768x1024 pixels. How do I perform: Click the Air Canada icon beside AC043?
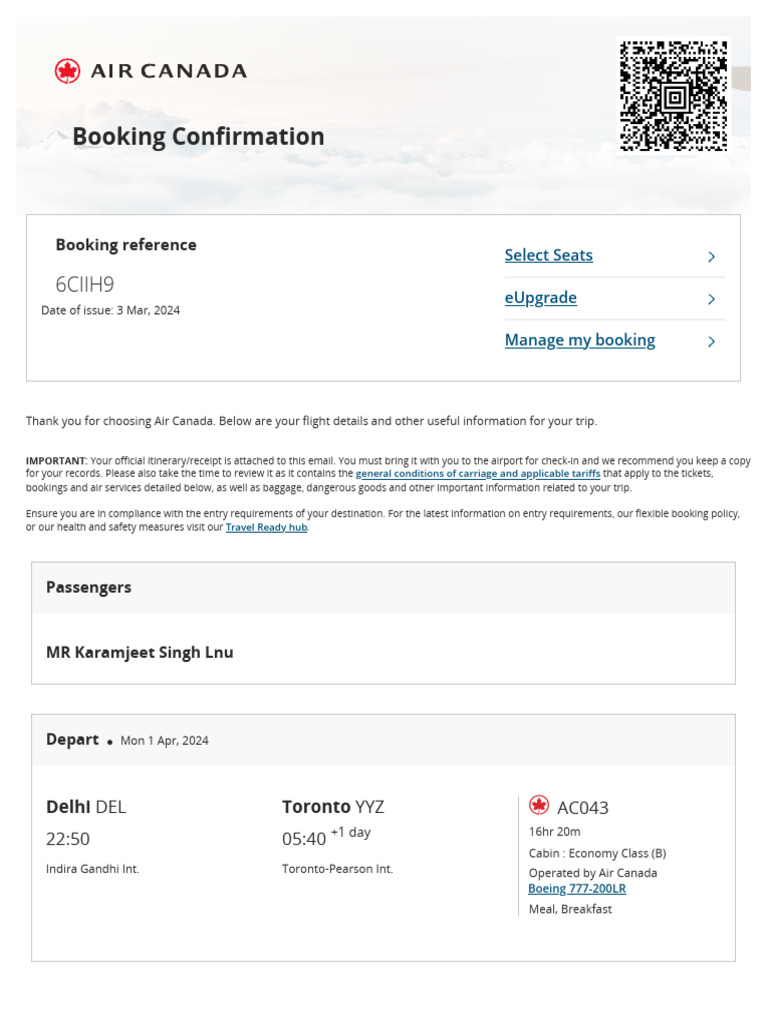[539, 806]
